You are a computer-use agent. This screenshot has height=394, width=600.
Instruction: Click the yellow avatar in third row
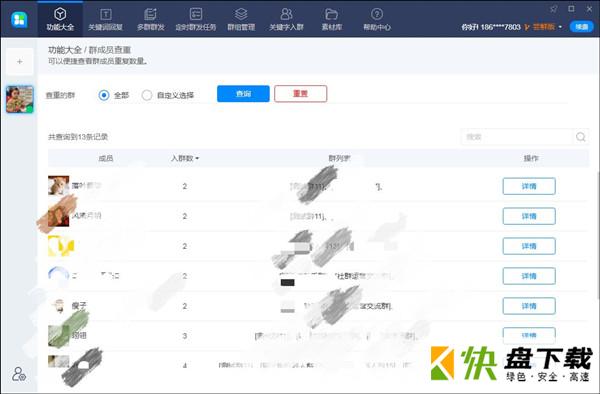point(60,246)
